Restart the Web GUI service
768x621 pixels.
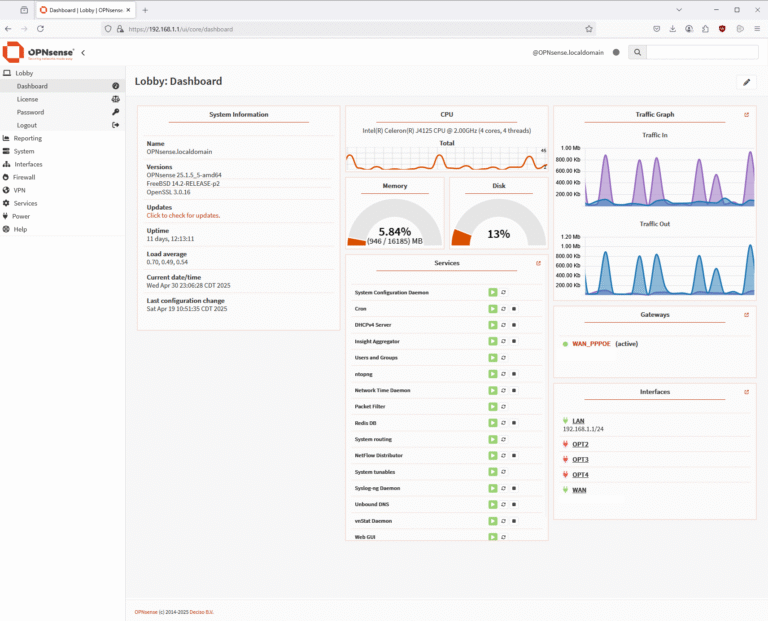504,537
